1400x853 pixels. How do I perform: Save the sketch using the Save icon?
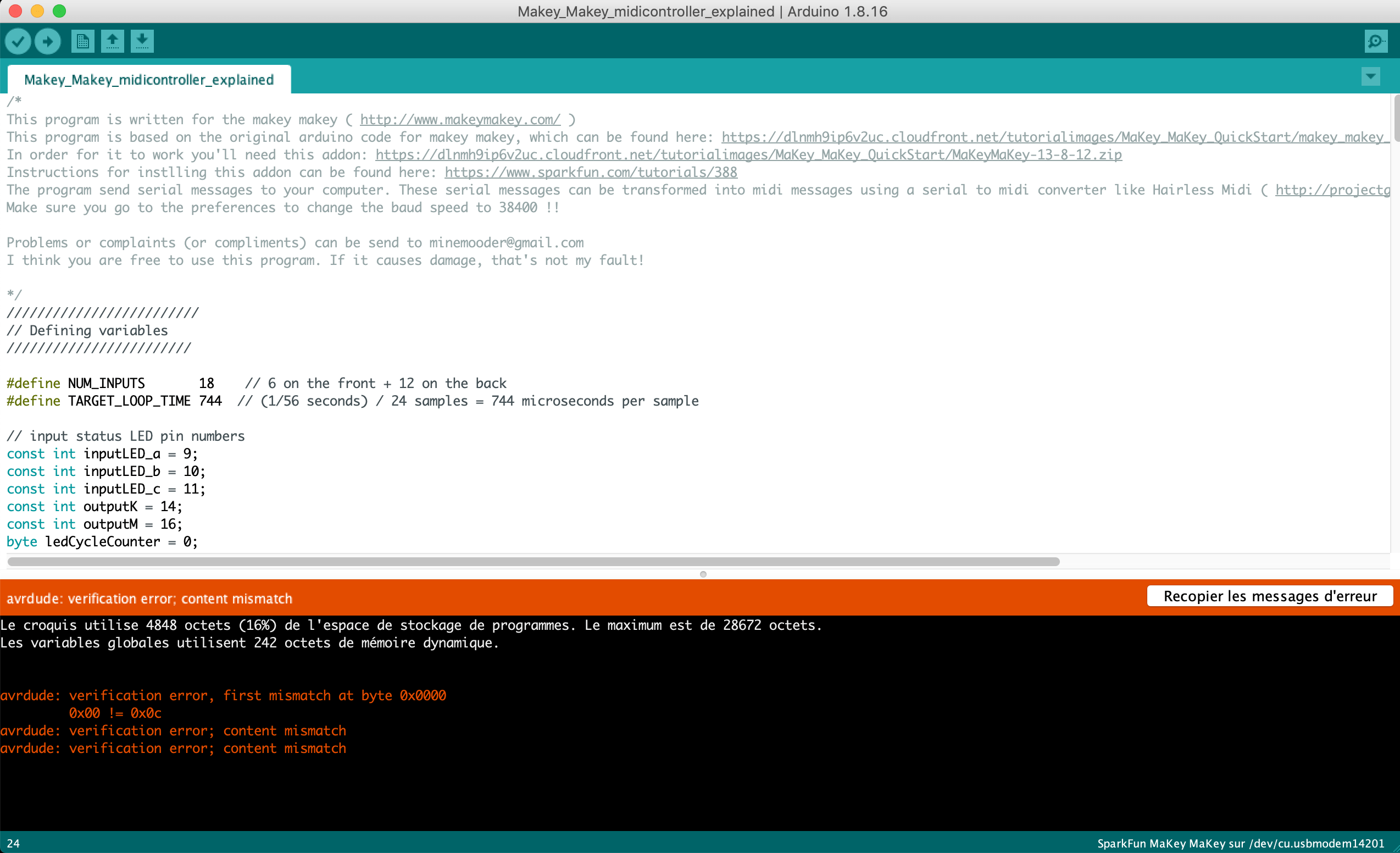coord(142,41)
